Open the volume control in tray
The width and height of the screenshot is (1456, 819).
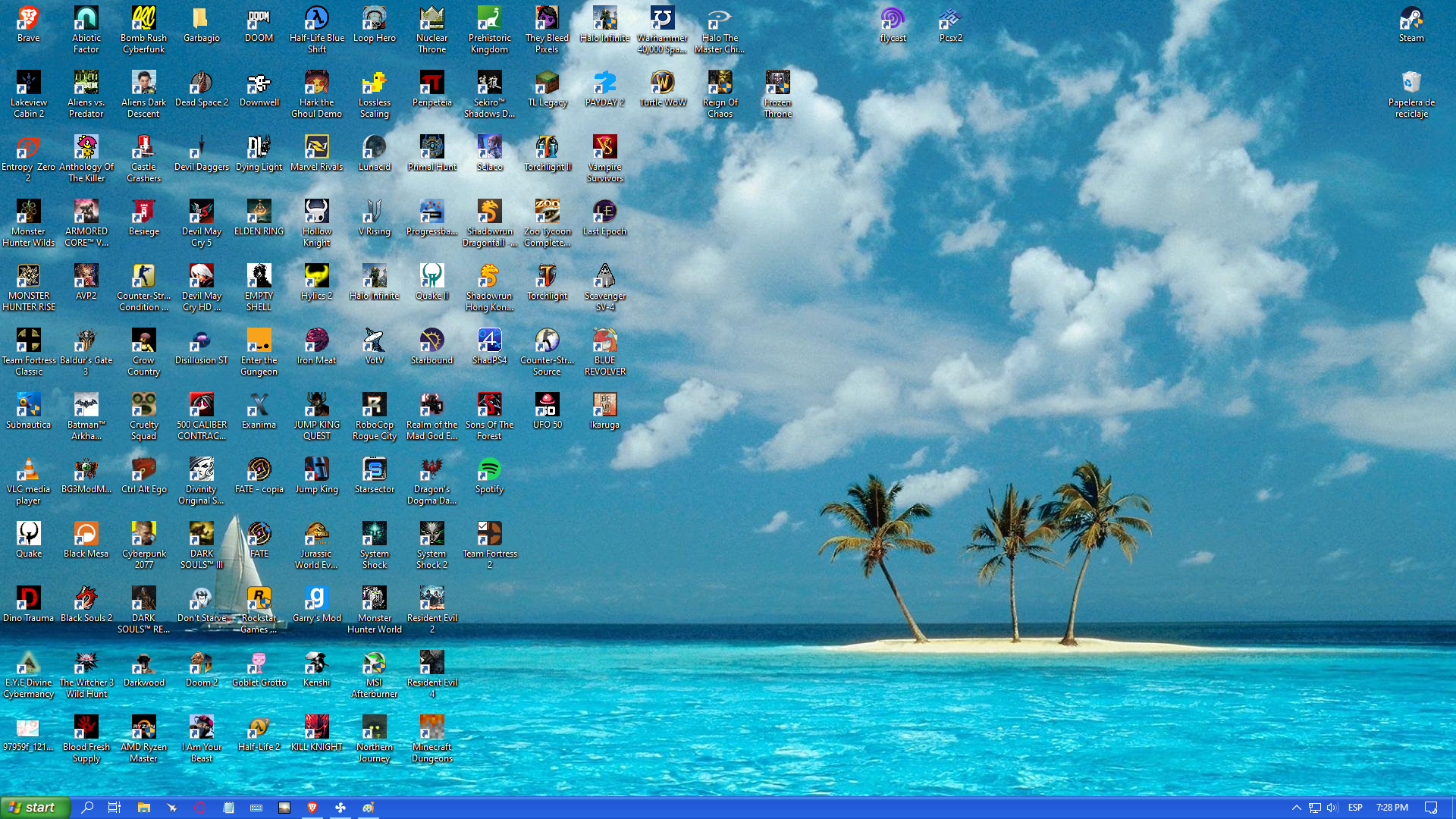point(1332,808)
